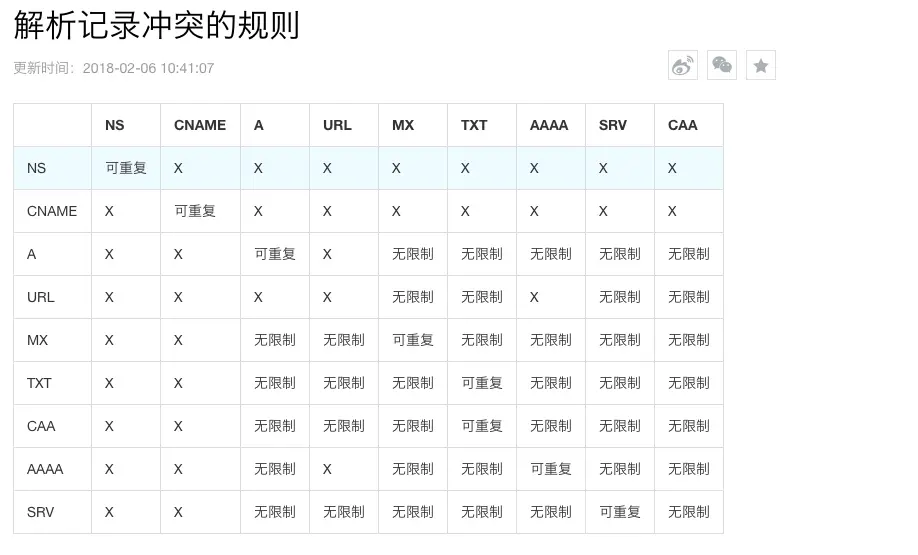Click the CNAME row label

[x=52, y=211]
